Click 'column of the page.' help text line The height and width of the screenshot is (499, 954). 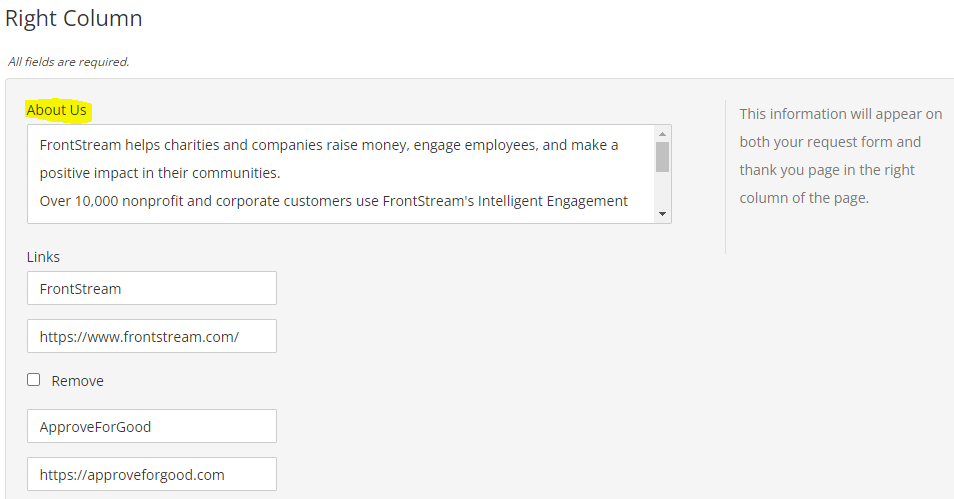tap(804, 198)
